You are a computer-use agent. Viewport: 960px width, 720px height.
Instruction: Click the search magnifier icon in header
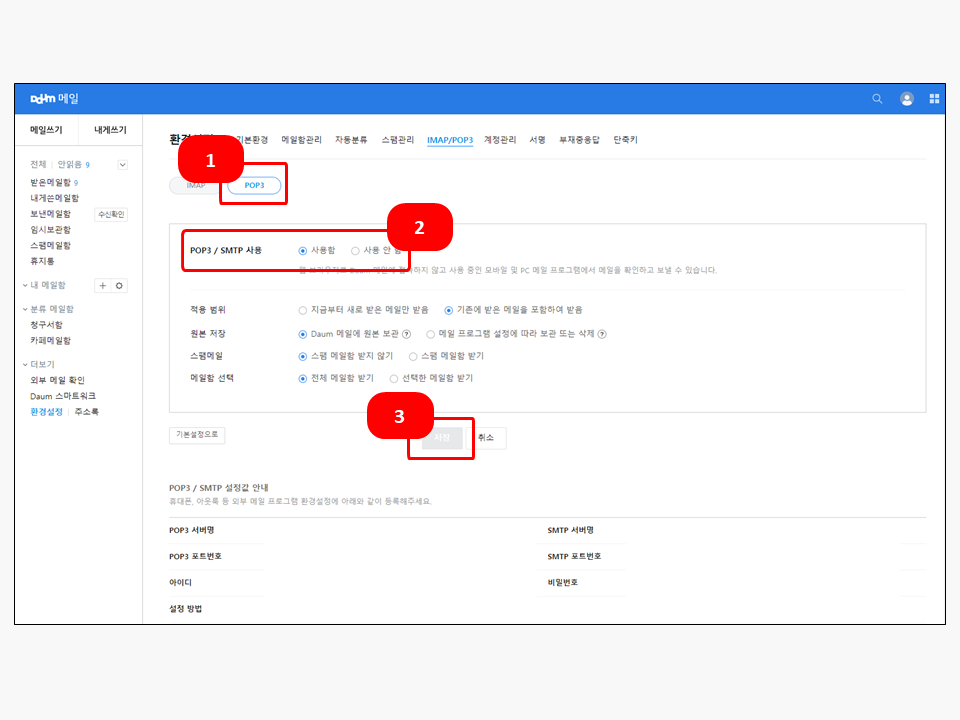877,99
